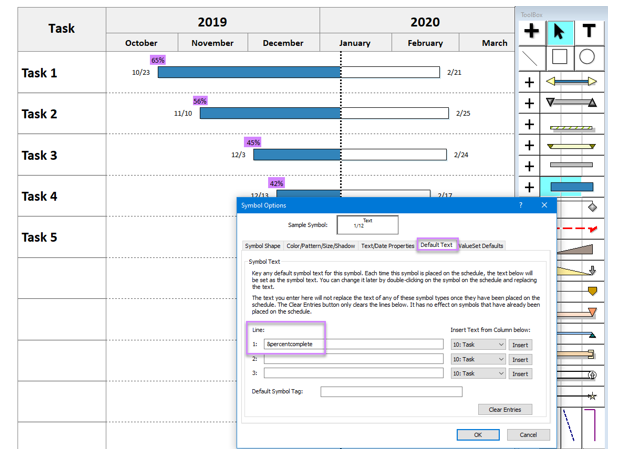Open the line 2 column dropdown
Viewport: 621px width, 459px height.
tap(478, 359)
